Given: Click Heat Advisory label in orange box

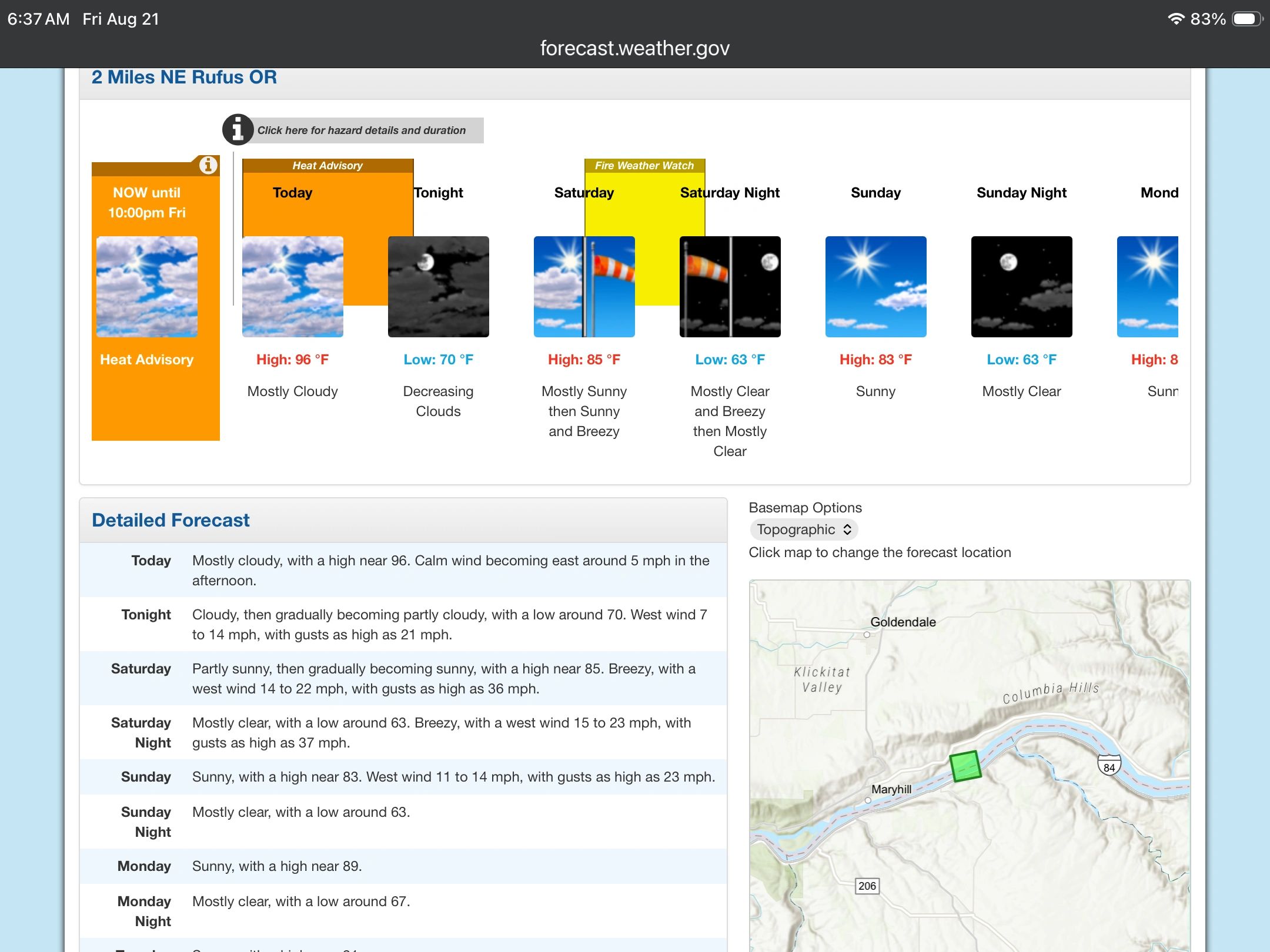Looking at the screenshot, I should pyautogui.click(x=147, y=360).
